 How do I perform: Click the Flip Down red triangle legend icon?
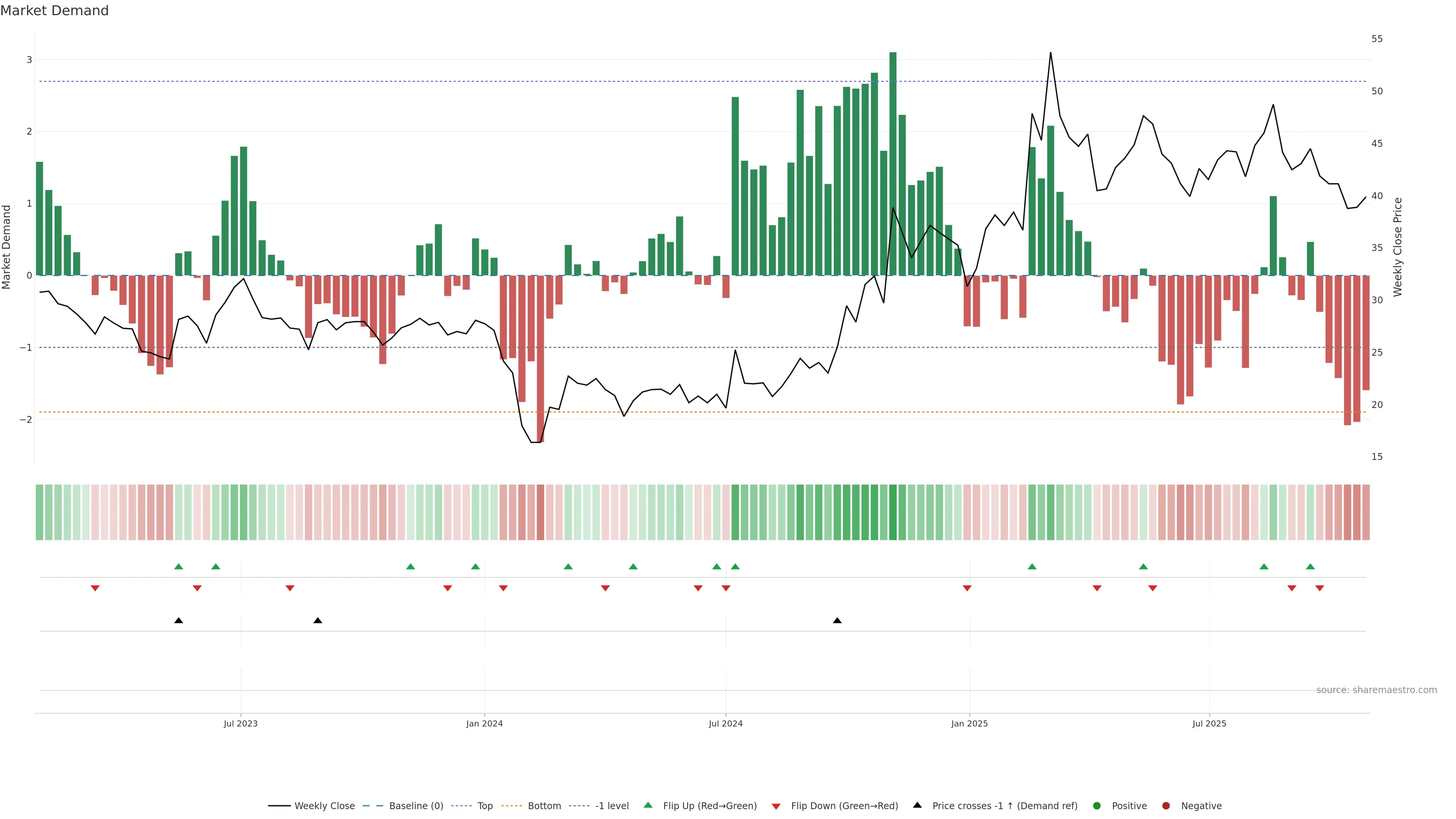775,806
